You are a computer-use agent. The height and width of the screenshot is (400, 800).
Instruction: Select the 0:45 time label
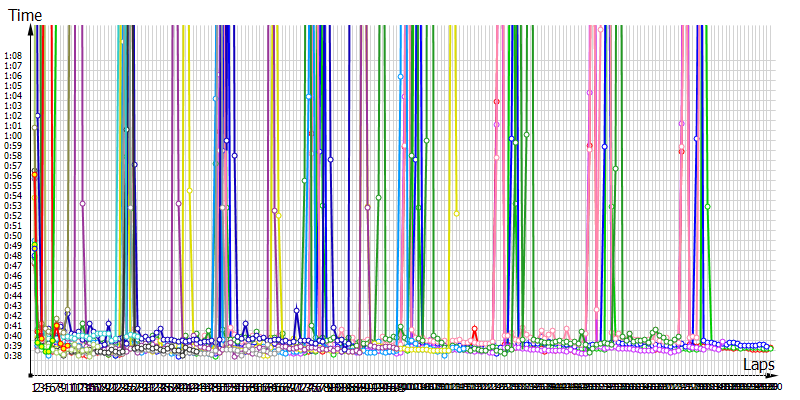point(13,285)
